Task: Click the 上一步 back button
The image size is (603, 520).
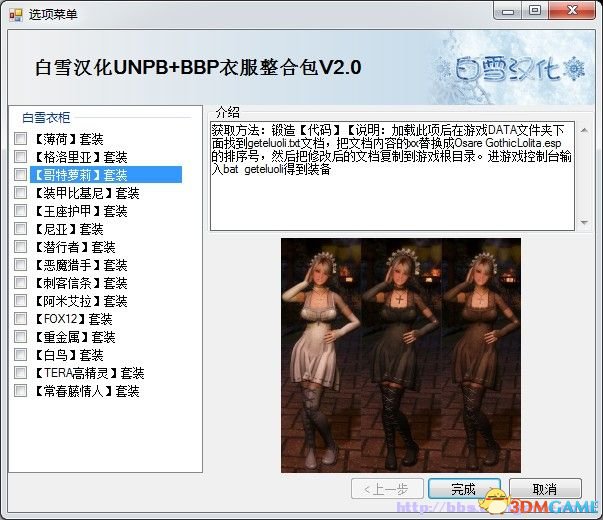Action: pos(387,489)
